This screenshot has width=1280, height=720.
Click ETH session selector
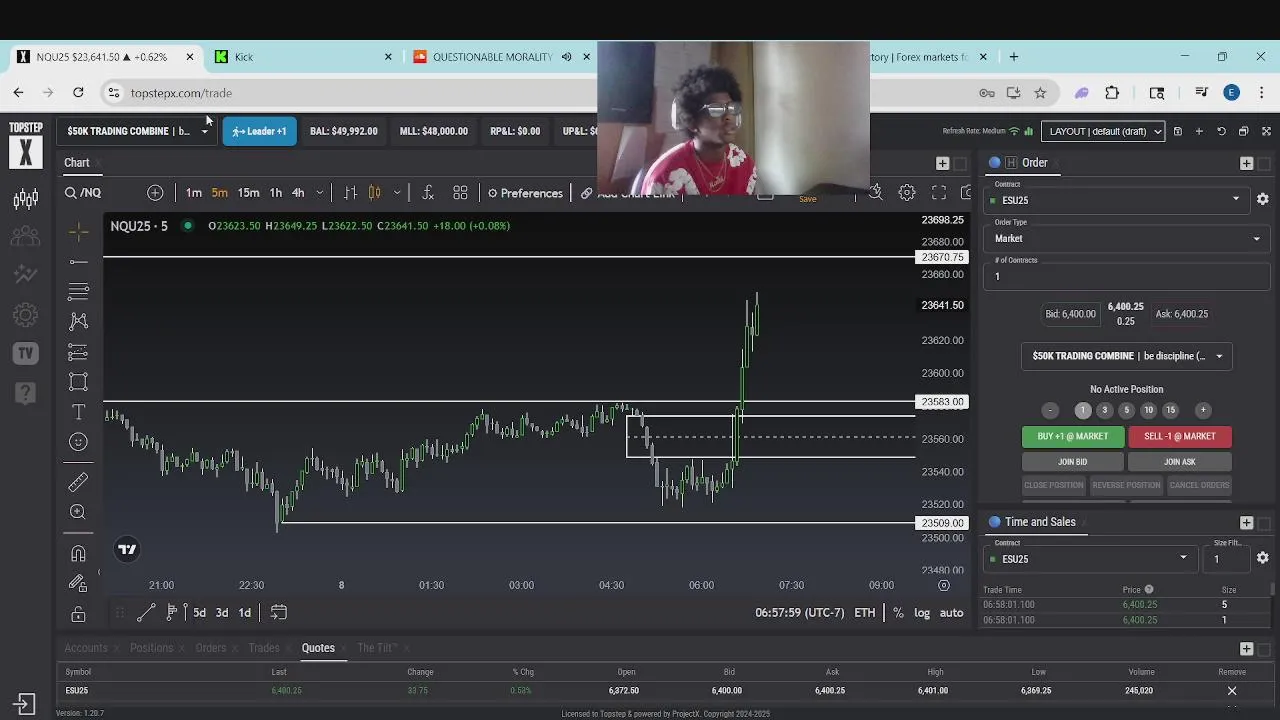(865, 613)
